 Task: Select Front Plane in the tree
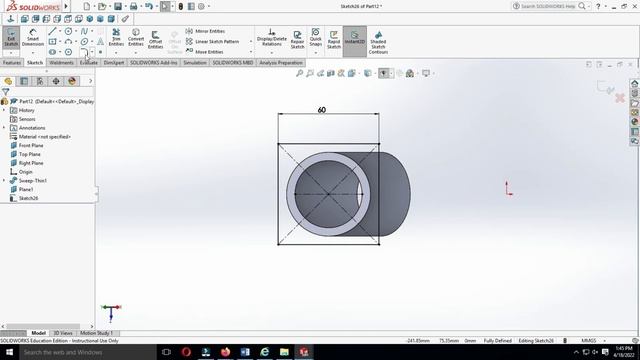(x=27, y=145)
